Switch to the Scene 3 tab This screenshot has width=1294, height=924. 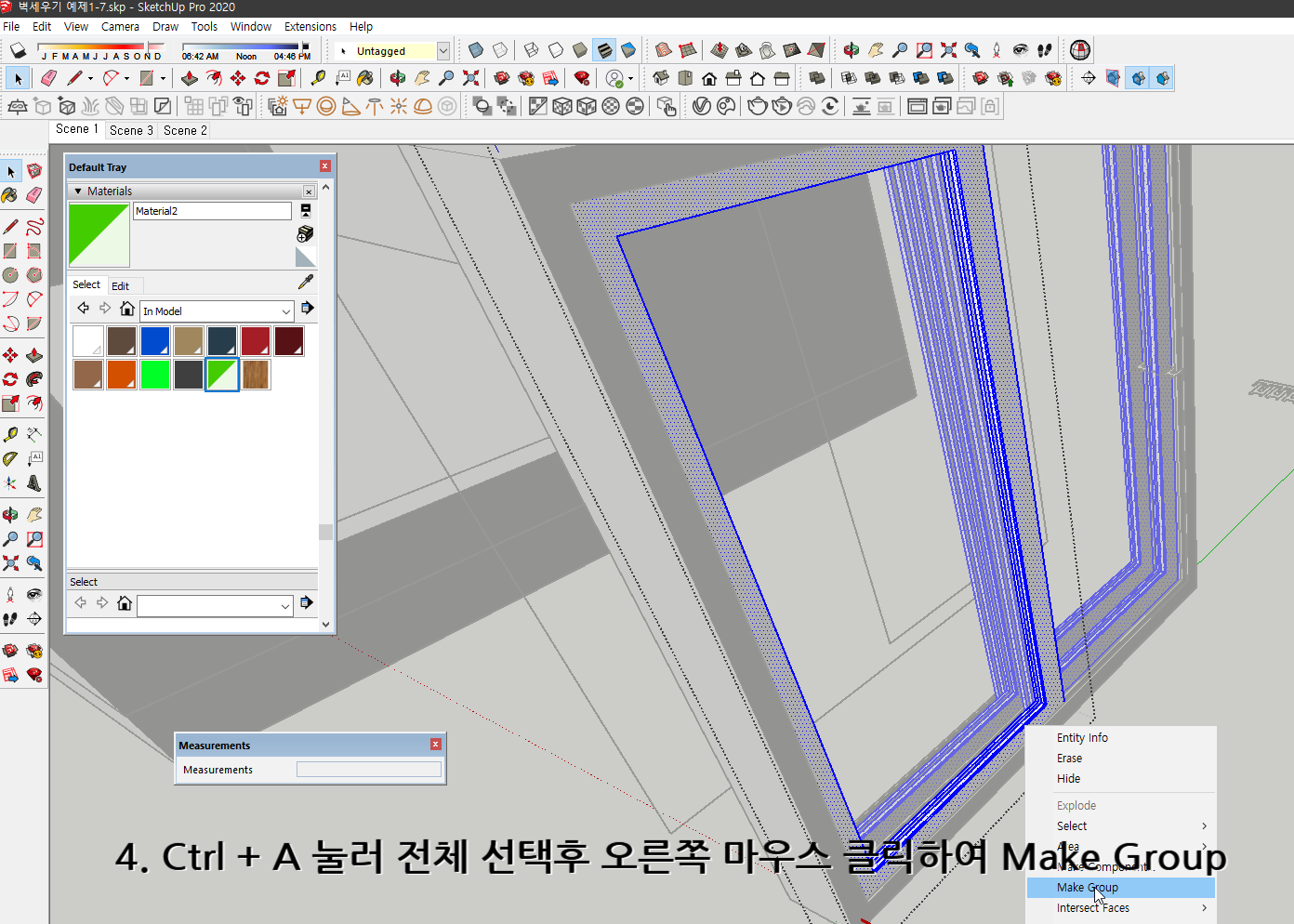point(130,129)
